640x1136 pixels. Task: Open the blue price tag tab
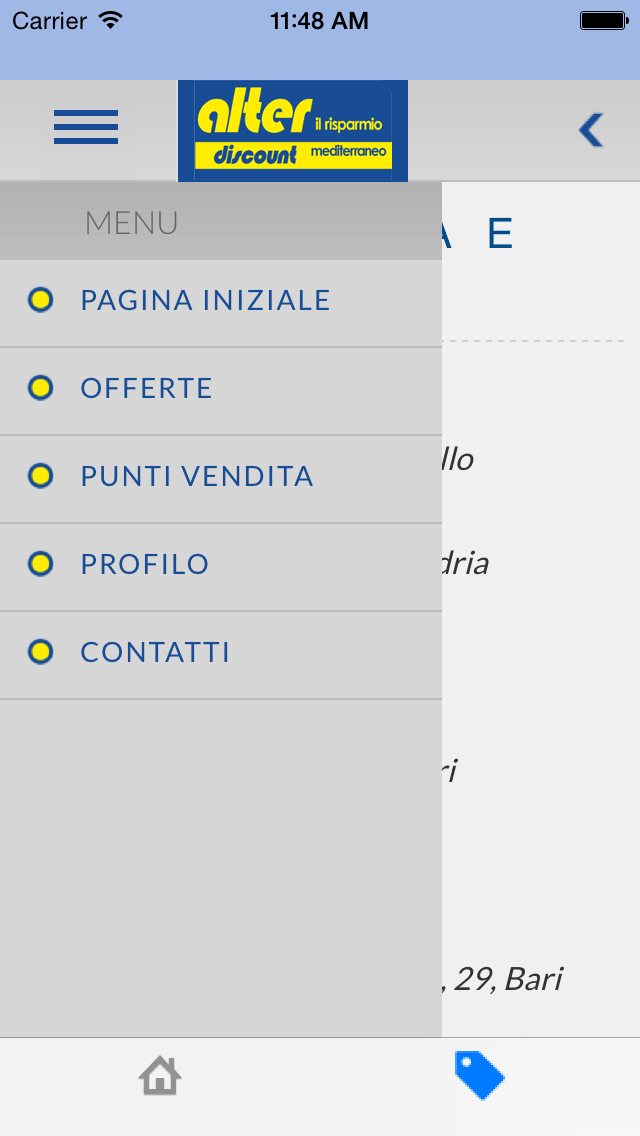[x=479, y=1076]
